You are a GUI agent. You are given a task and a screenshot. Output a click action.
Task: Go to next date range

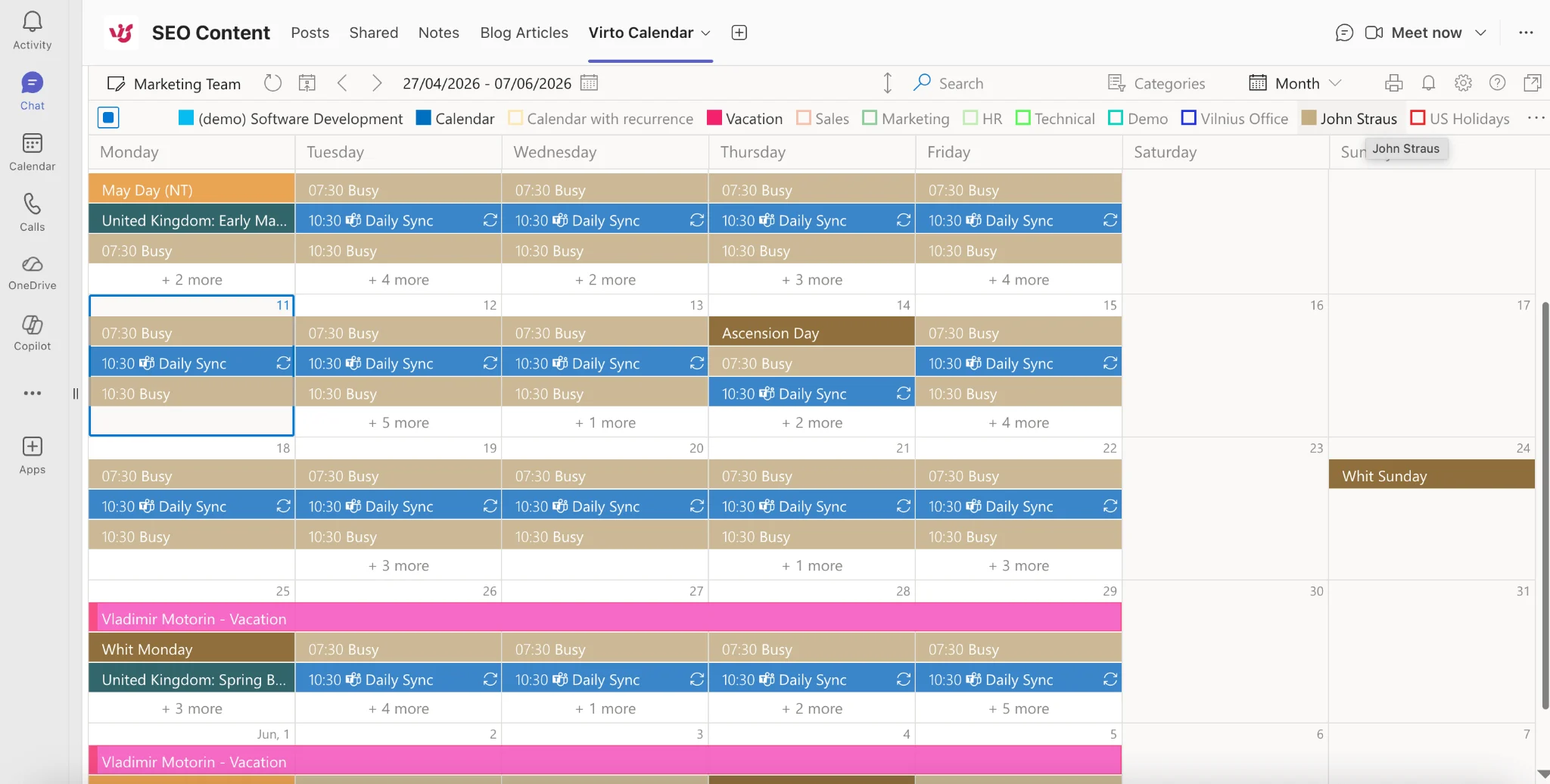point(376,83)
